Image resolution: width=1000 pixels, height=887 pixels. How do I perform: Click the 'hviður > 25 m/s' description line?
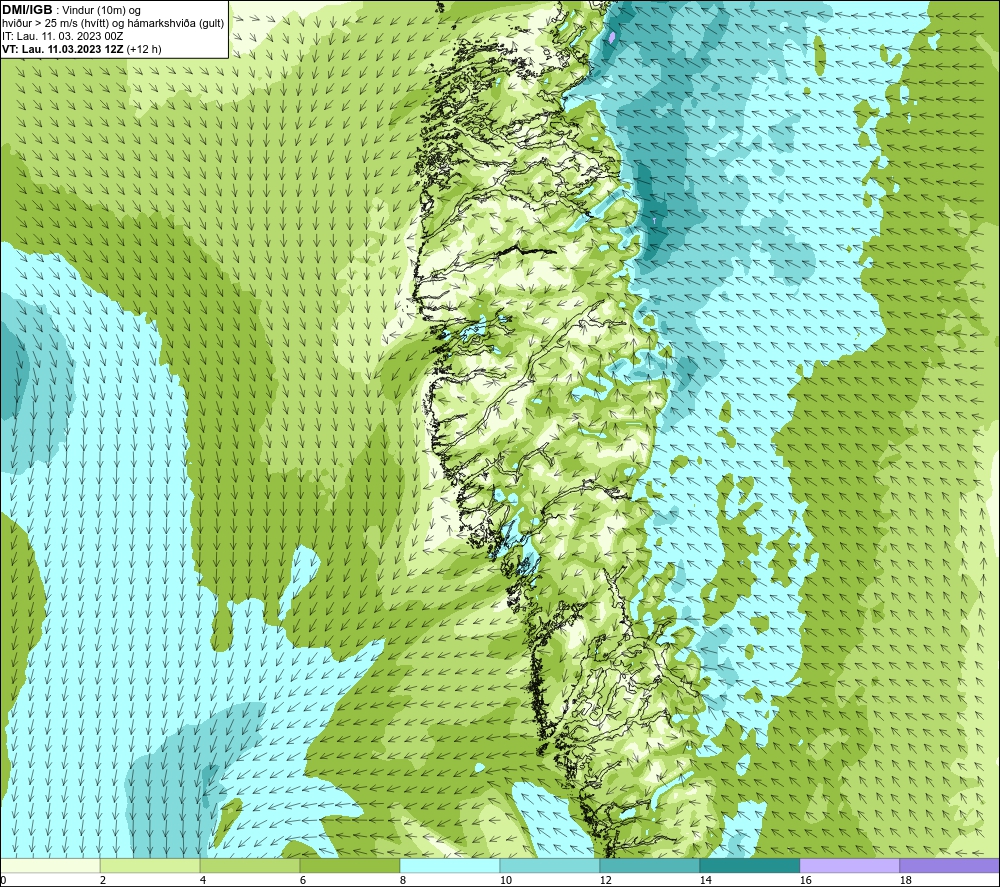[113, 24]
